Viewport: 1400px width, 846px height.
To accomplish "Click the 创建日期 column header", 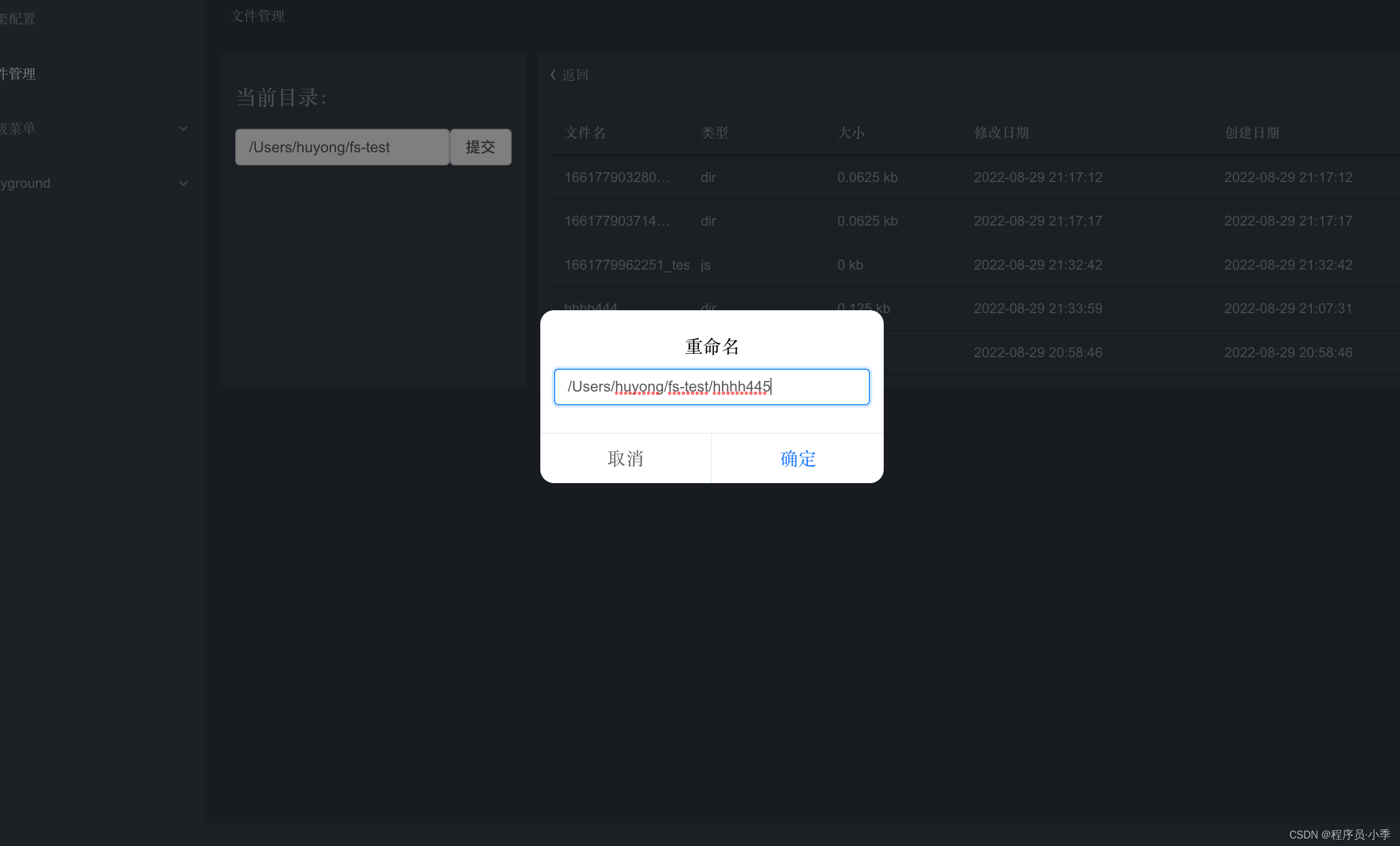I will tap(1251, 133).
